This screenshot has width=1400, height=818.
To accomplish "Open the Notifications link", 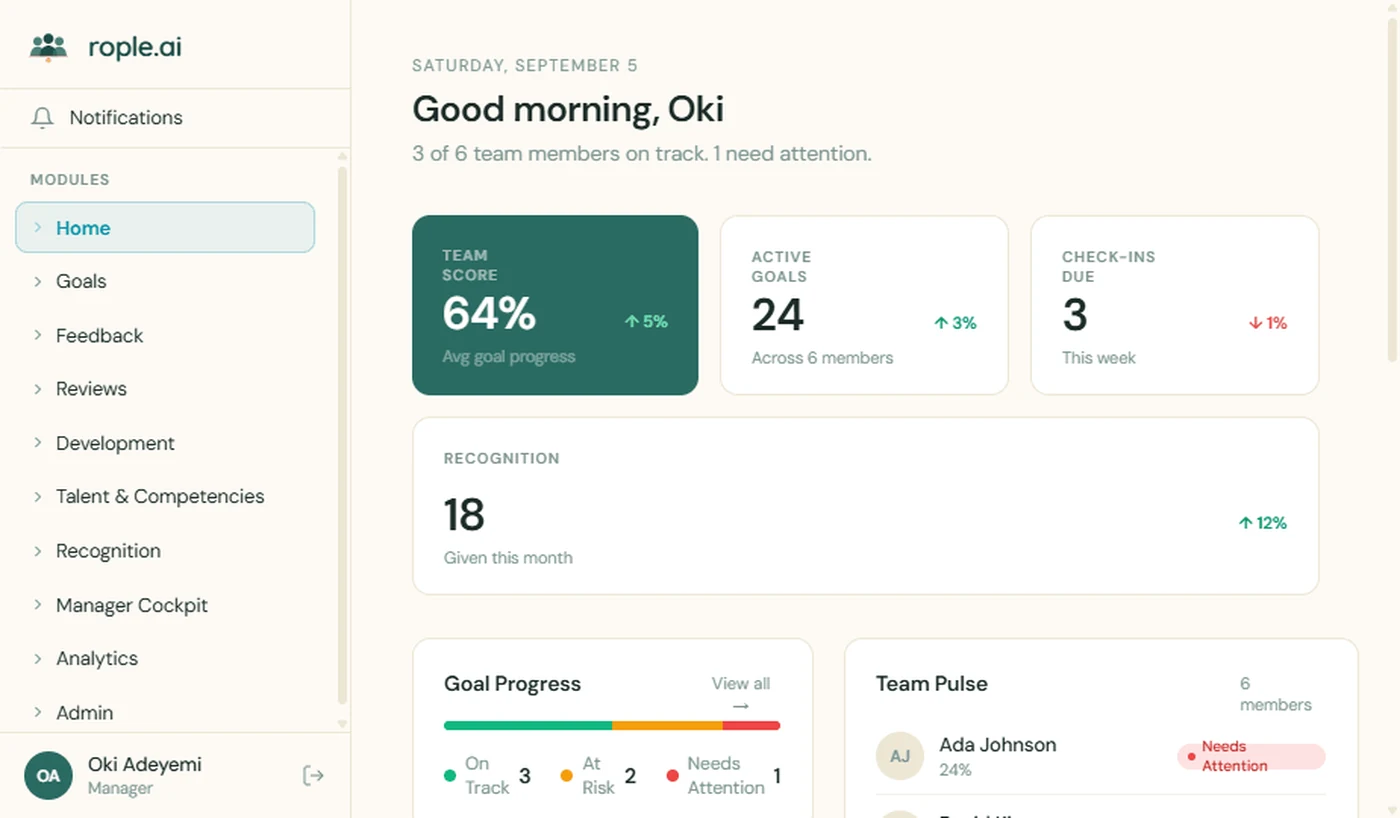I will point(175,118).
